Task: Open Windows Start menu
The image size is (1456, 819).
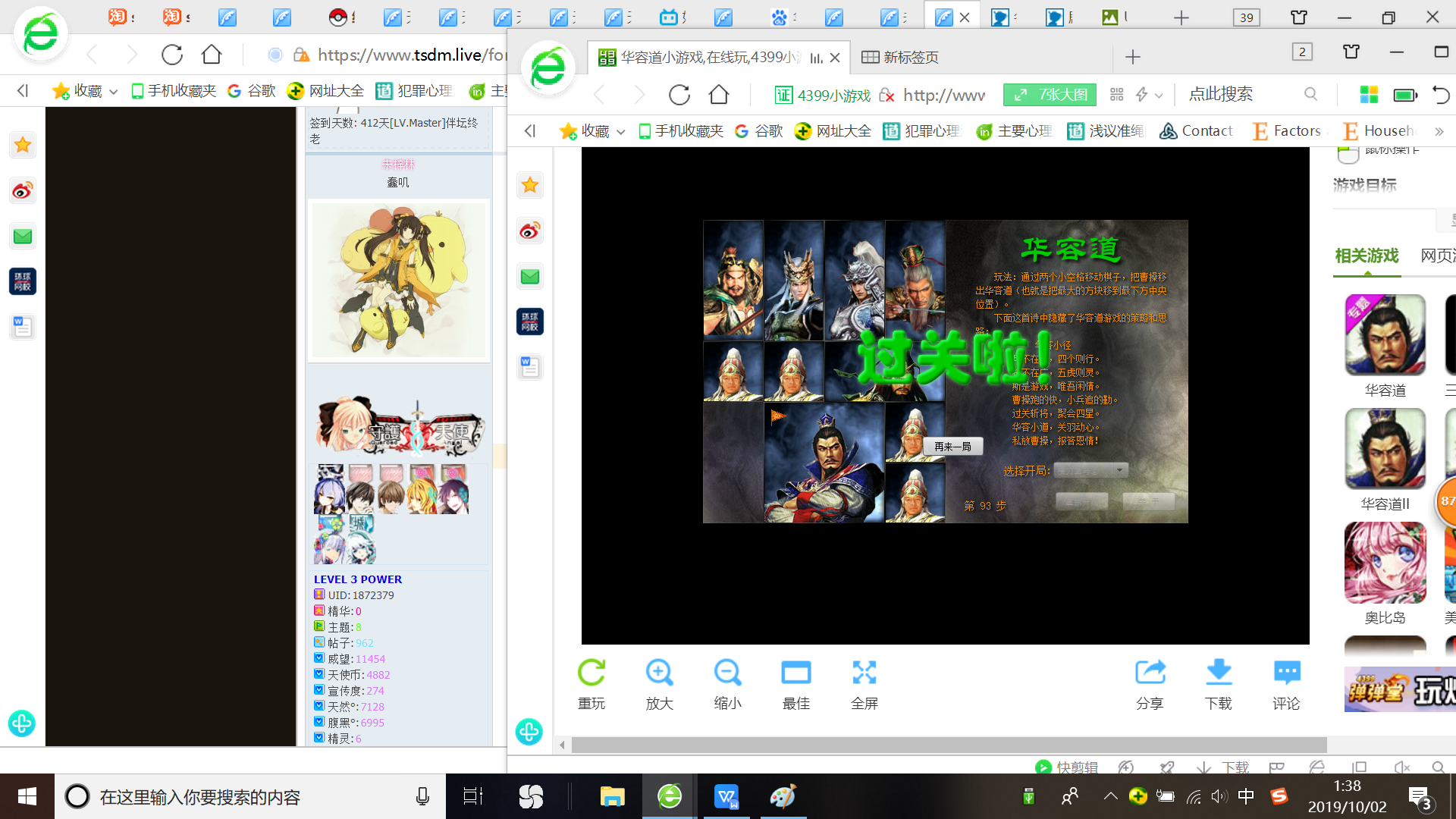Action: (27, 796)
